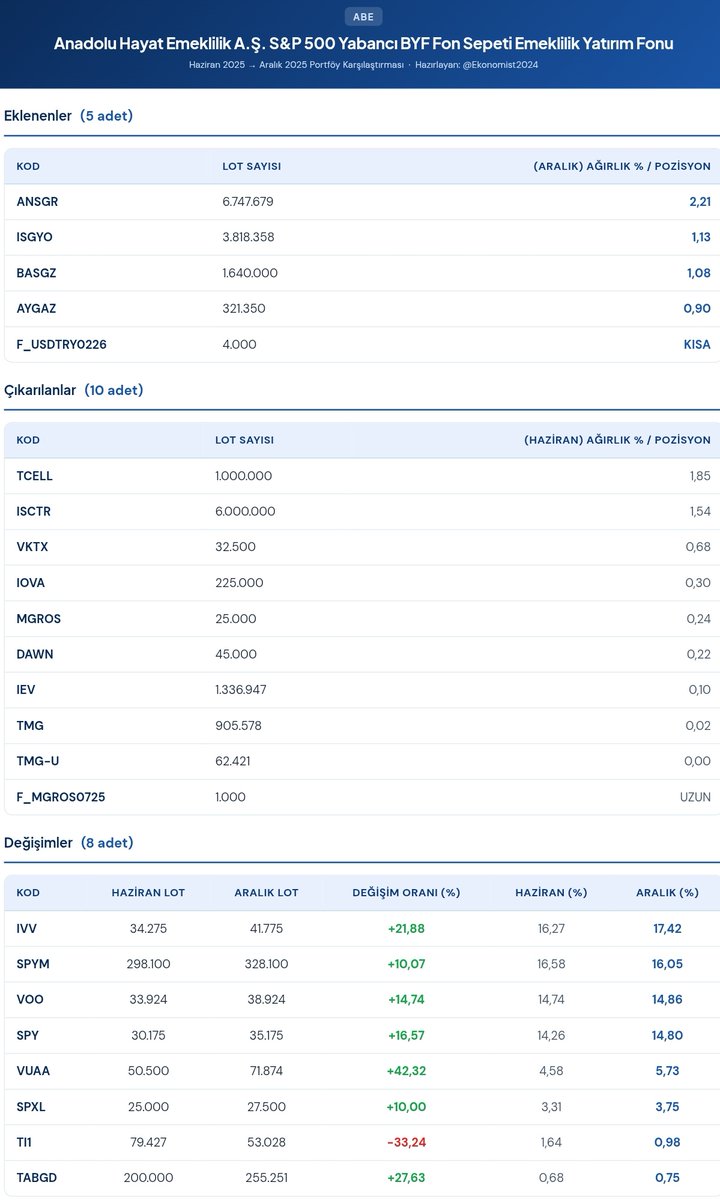Screen dimensions: 720x1200
Task: Select the TABGD row code
Action: [37, 1178]
